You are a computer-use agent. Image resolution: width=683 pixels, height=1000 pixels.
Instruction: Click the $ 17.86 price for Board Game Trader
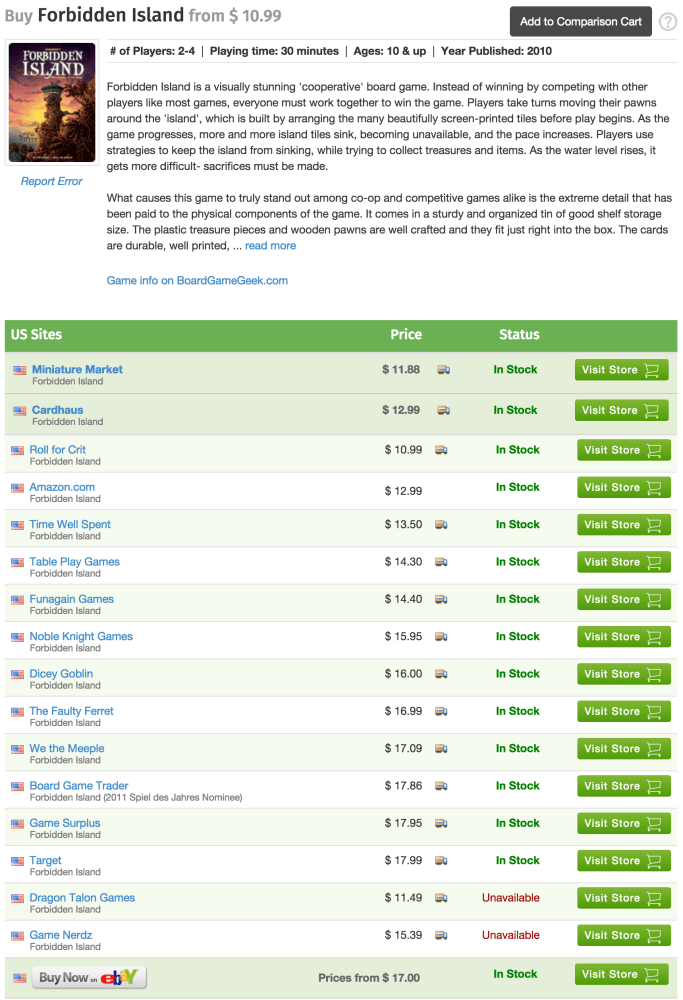[403, 786]
